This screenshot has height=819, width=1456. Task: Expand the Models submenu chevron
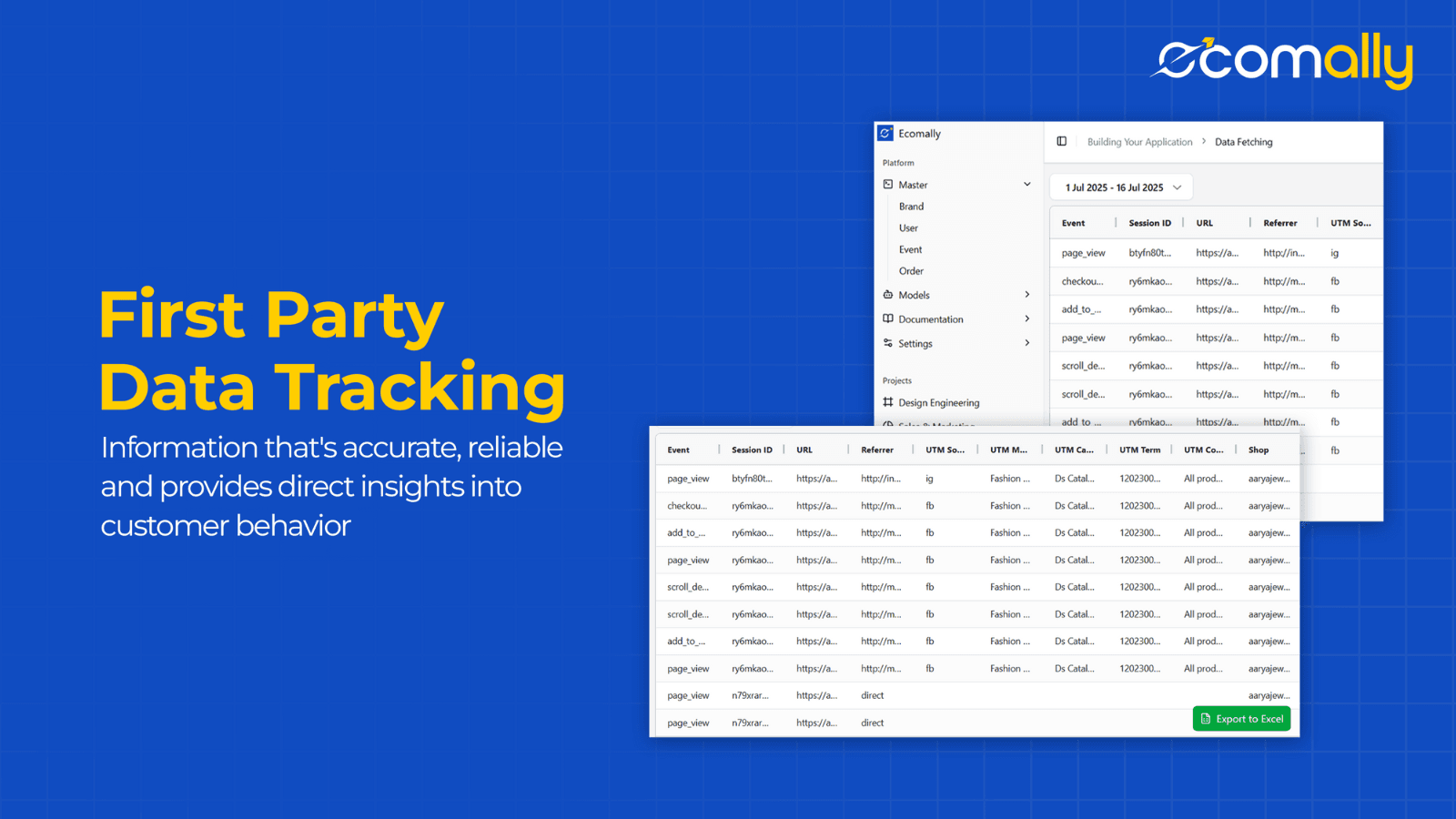click(x=1026, y=294)
